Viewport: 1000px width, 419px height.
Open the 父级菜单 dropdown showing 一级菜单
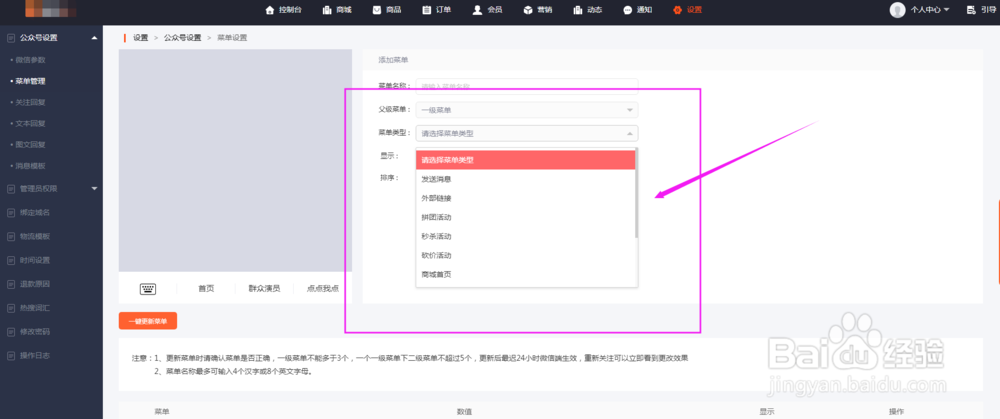point(527,110)
